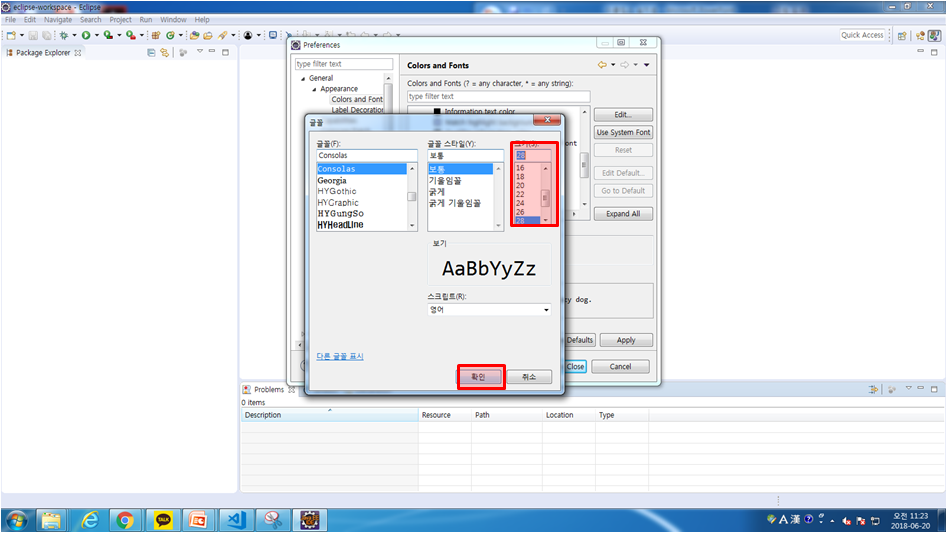Open the Problems view menu triangle
This screenshot has width=947, height=533.
pyautogui.click(x=908, y=388)
